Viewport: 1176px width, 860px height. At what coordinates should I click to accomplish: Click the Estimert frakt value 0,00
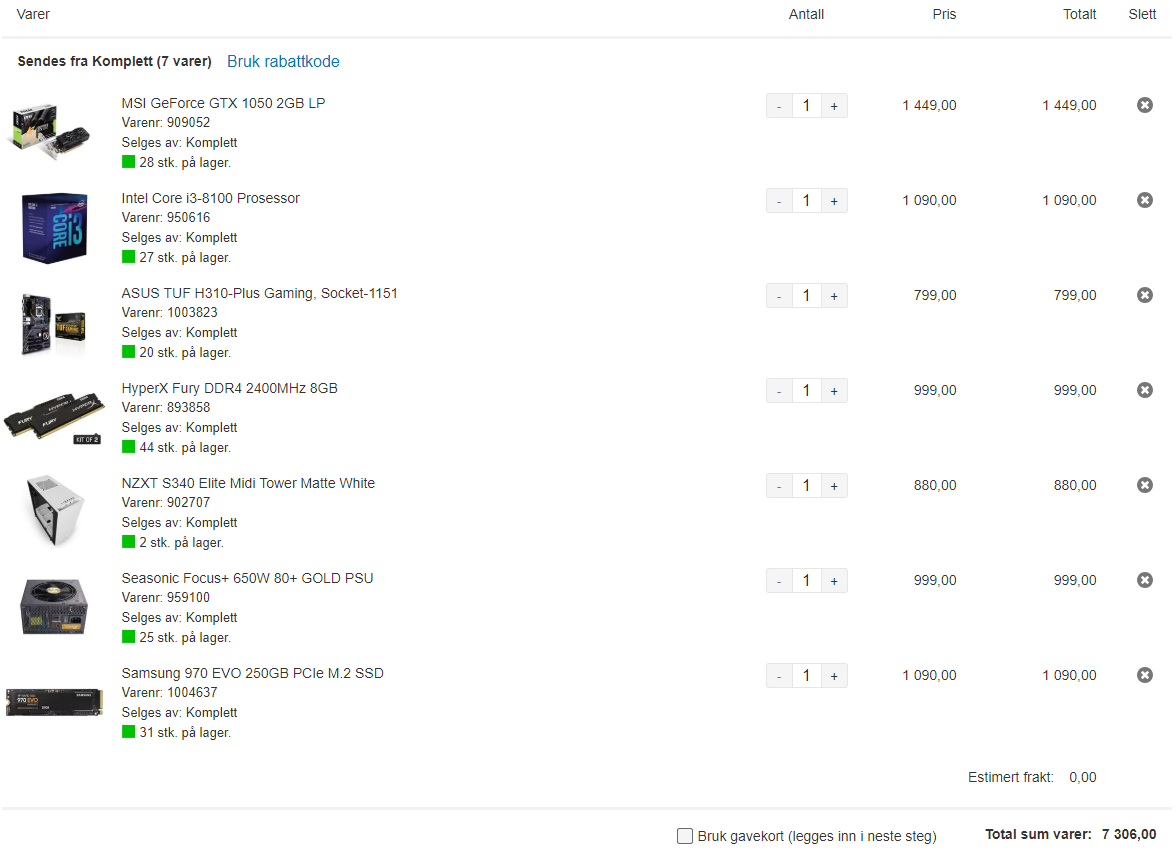[1082, 778]
